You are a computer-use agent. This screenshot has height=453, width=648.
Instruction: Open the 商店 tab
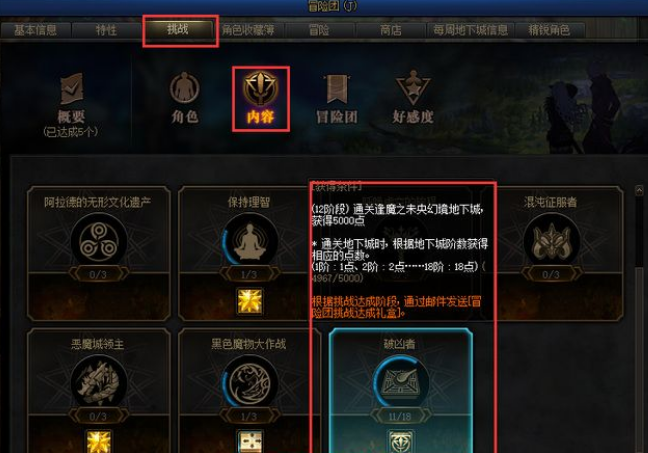pos(391,30)
